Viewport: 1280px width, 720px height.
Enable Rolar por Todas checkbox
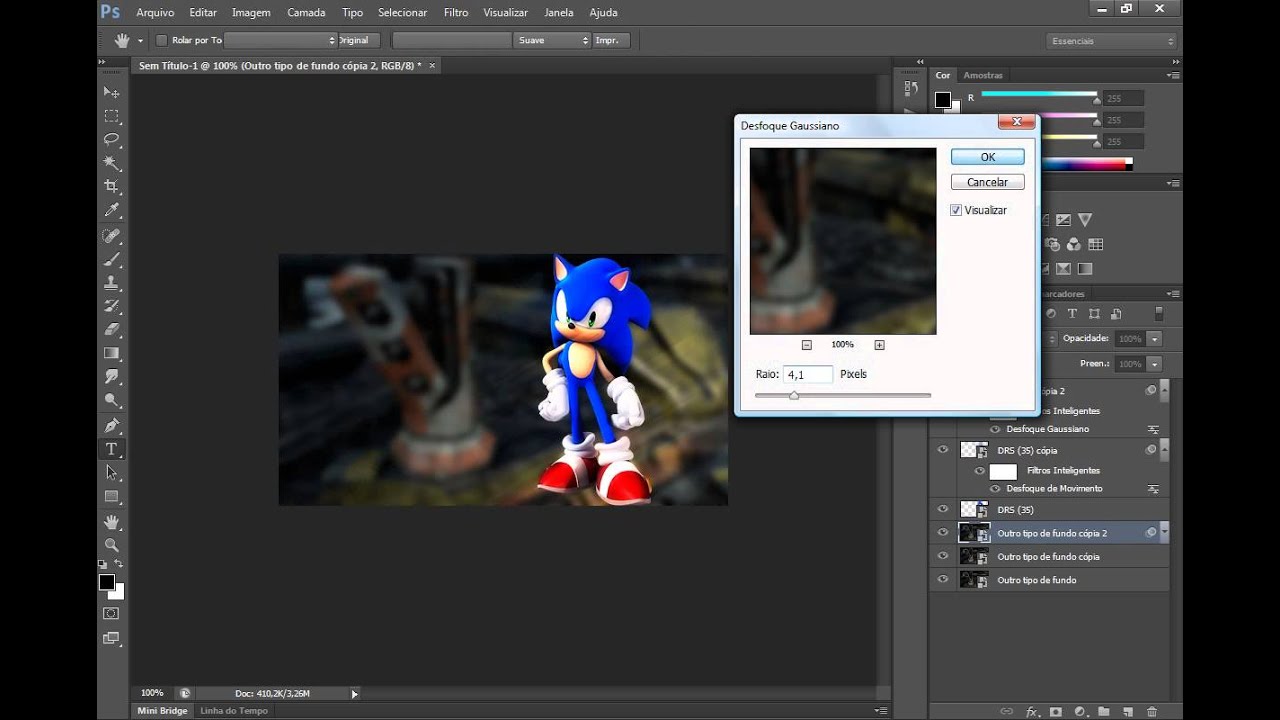162,40
